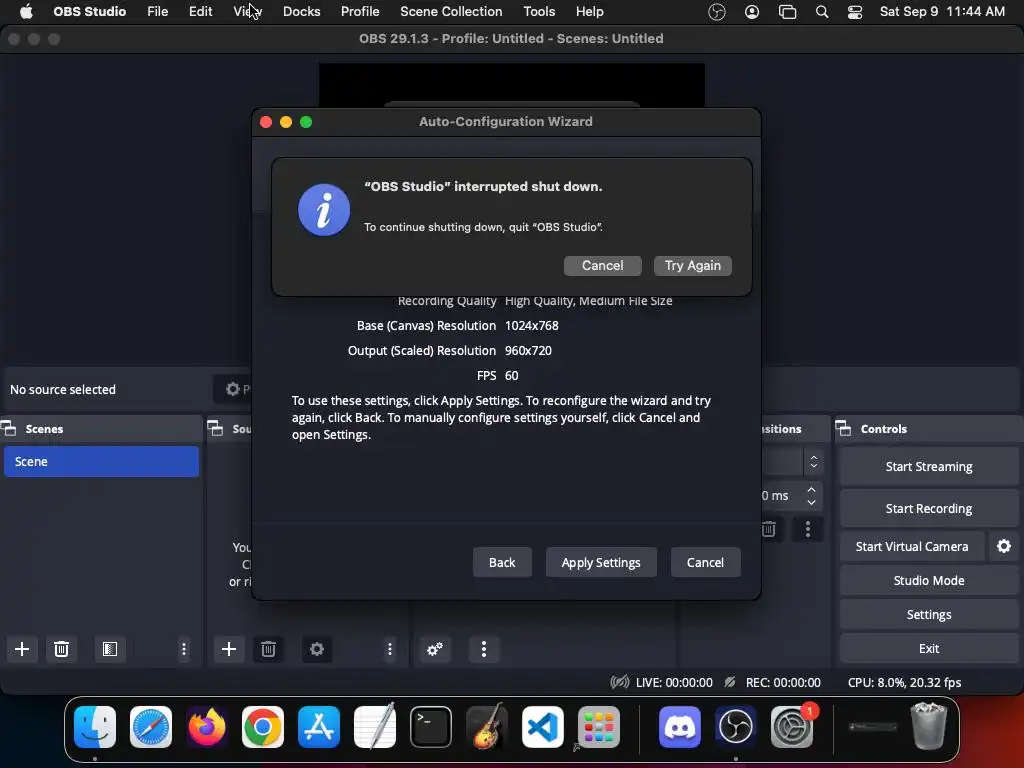The image size is (1024, 768).
Task: Open scene filters icon in Scenes panel
Action: click(110, 649)
